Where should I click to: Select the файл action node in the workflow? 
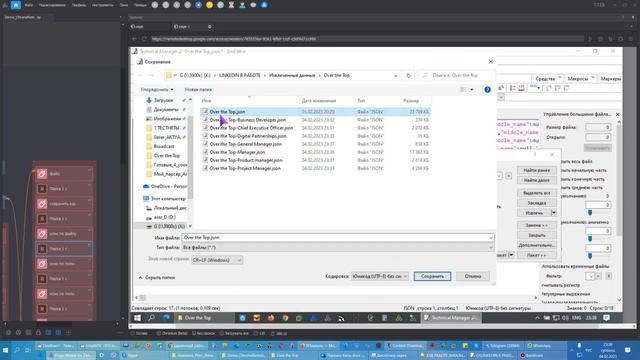coord(64,174)
